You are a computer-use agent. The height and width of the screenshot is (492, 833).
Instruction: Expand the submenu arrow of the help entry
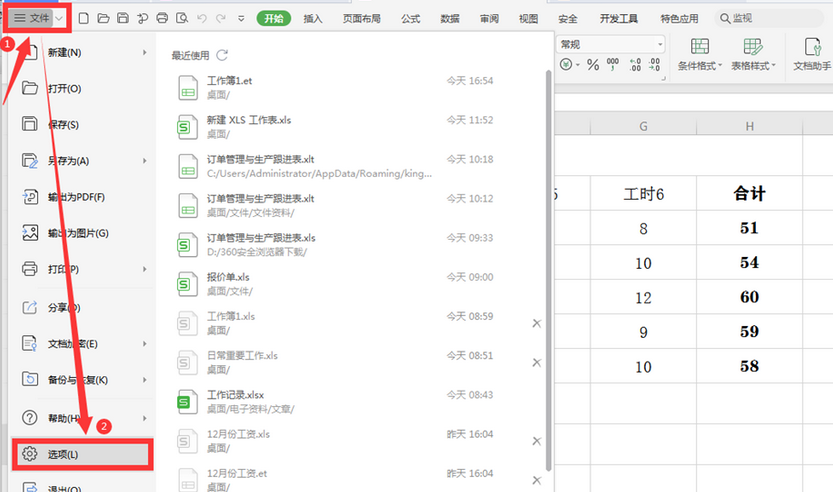[144, 418]
